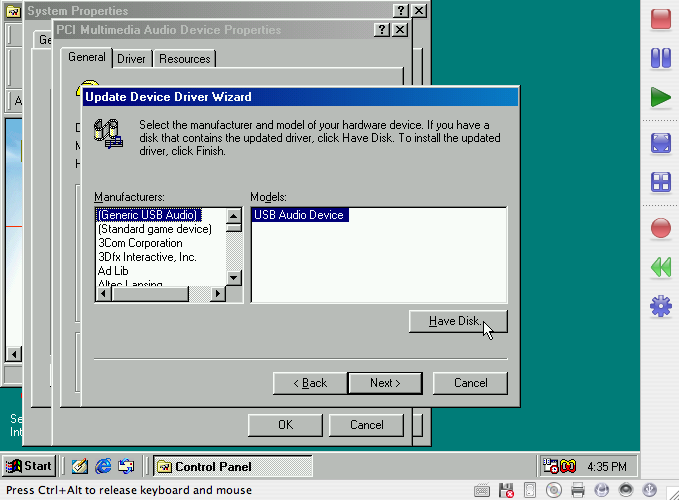This screenshot has width=679, height=500.
Task: Click left scroll arrow in background window
Action: tap(14, 355)
